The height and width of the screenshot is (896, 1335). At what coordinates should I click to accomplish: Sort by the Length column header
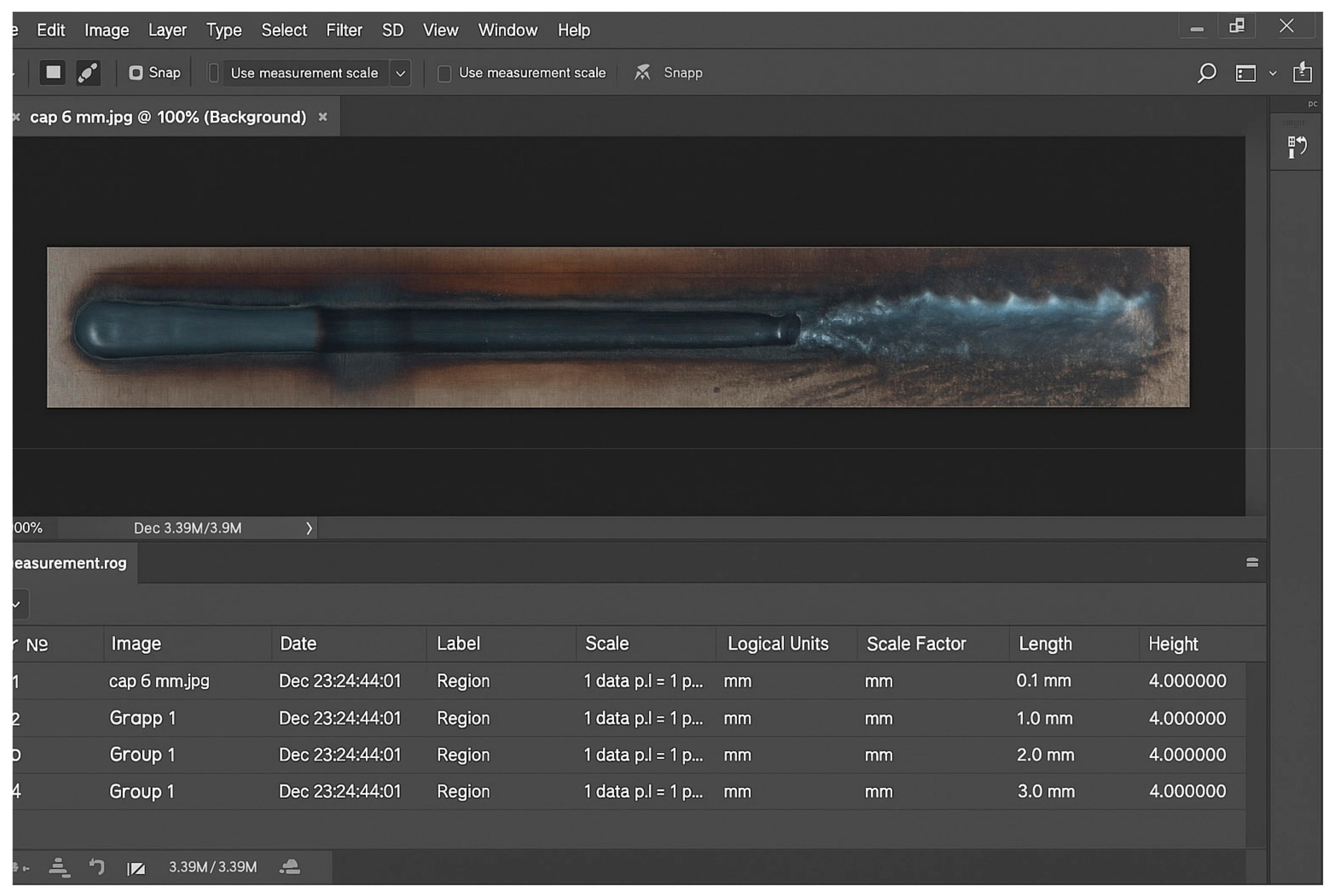click(x=1045, y=644)
